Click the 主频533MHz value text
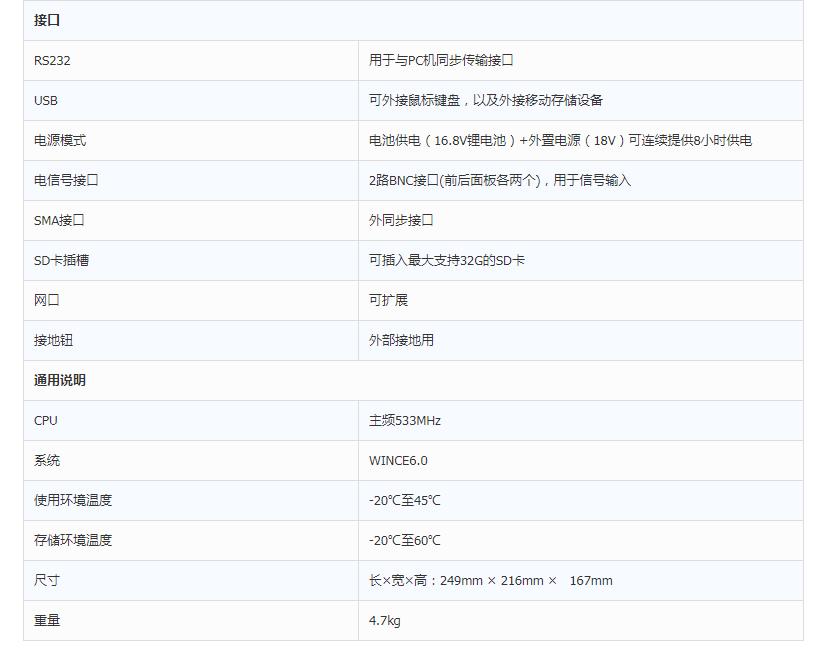830x664 pixels. coord(405,420)
